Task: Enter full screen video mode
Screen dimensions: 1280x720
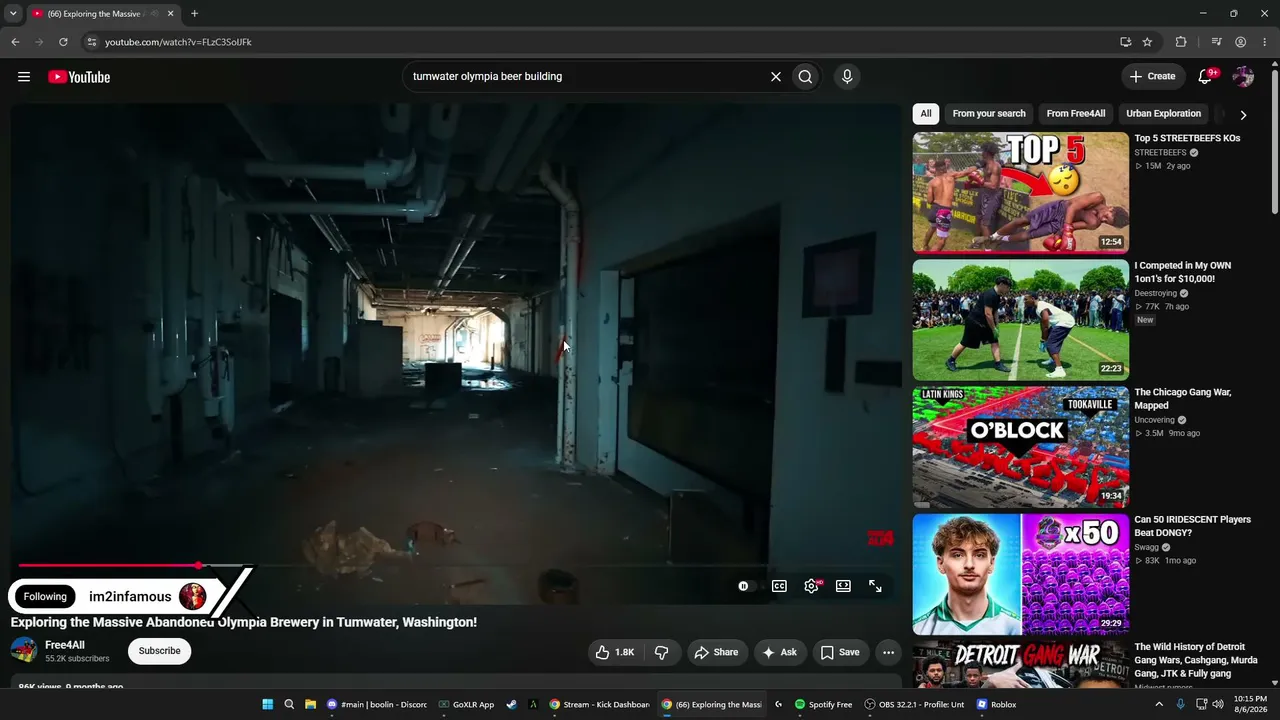Action: [x=875, y=586]
